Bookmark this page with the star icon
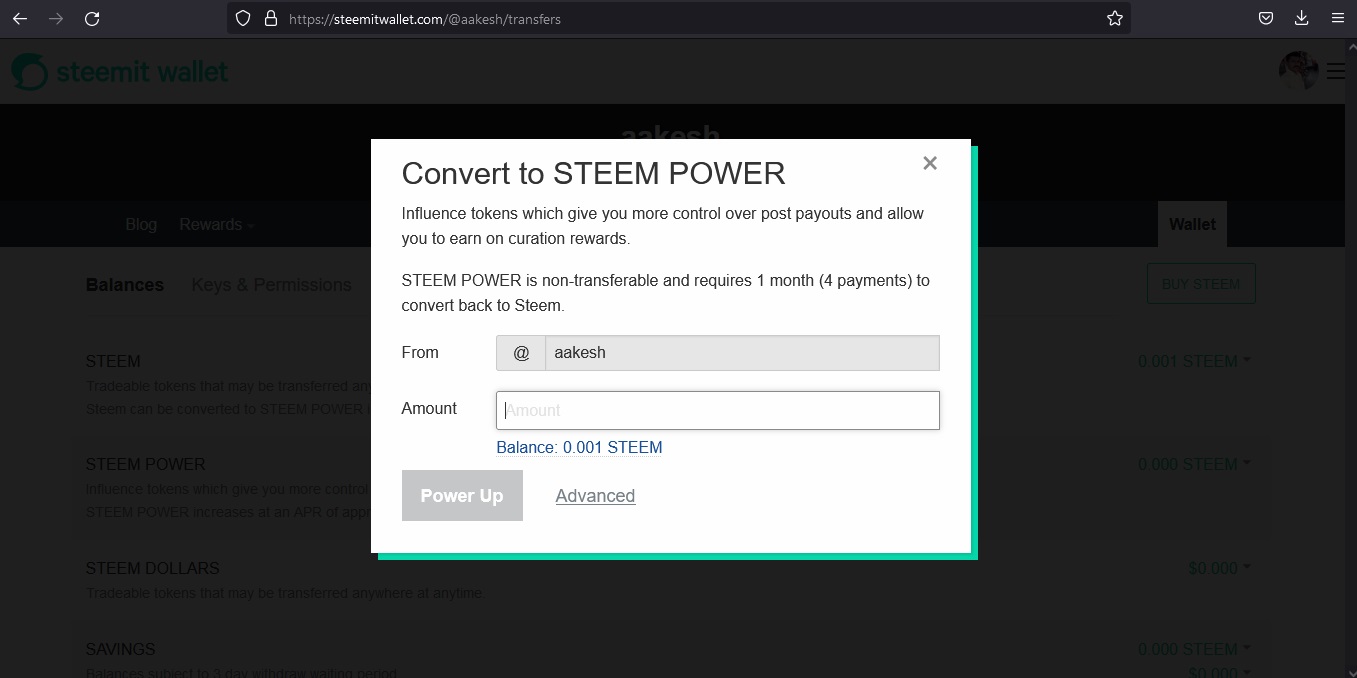Image resolution: width=1357 pixels, height=678 pixels. click(1115, 18)
